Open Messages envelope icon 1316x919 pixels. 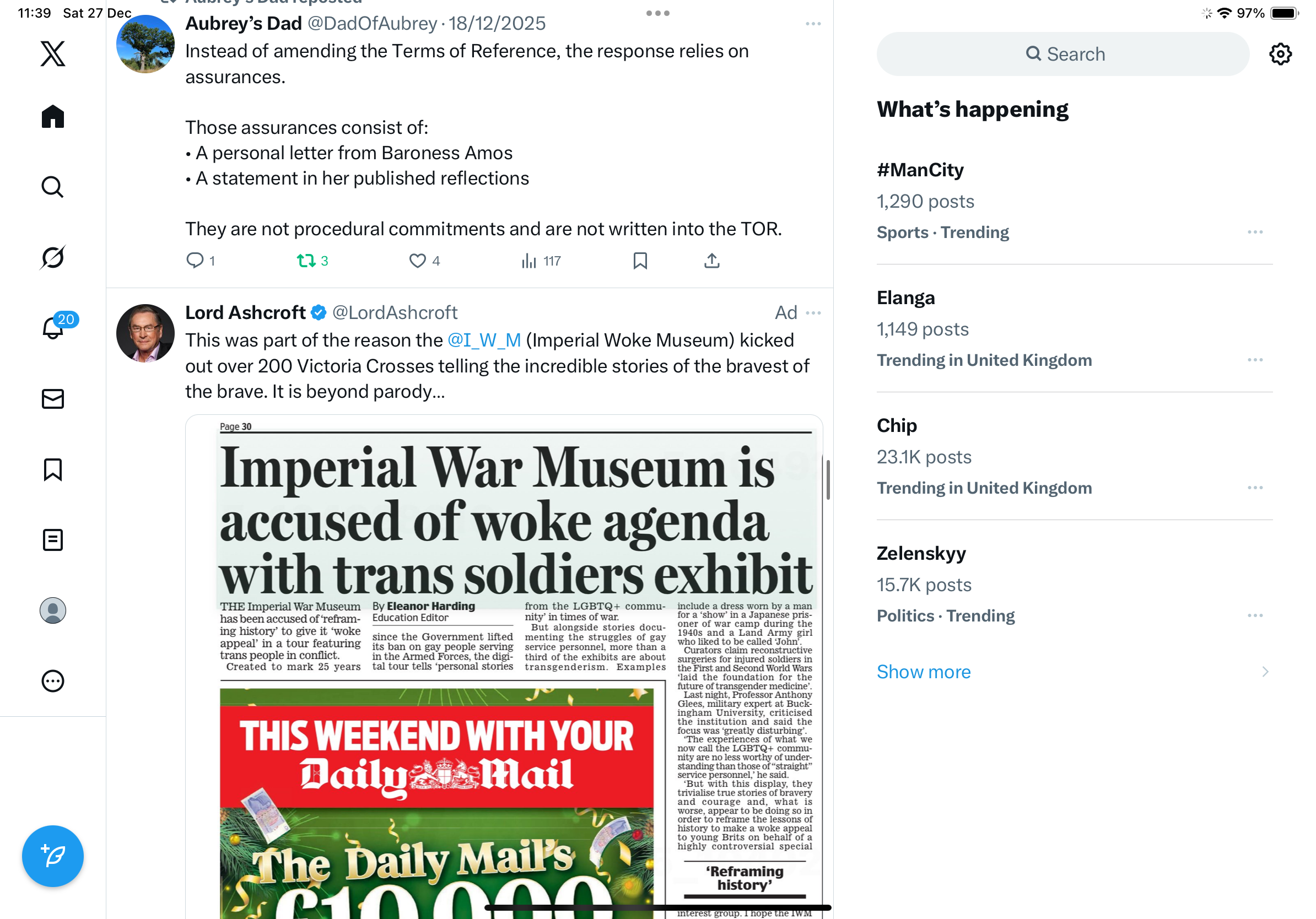point(53,399)
